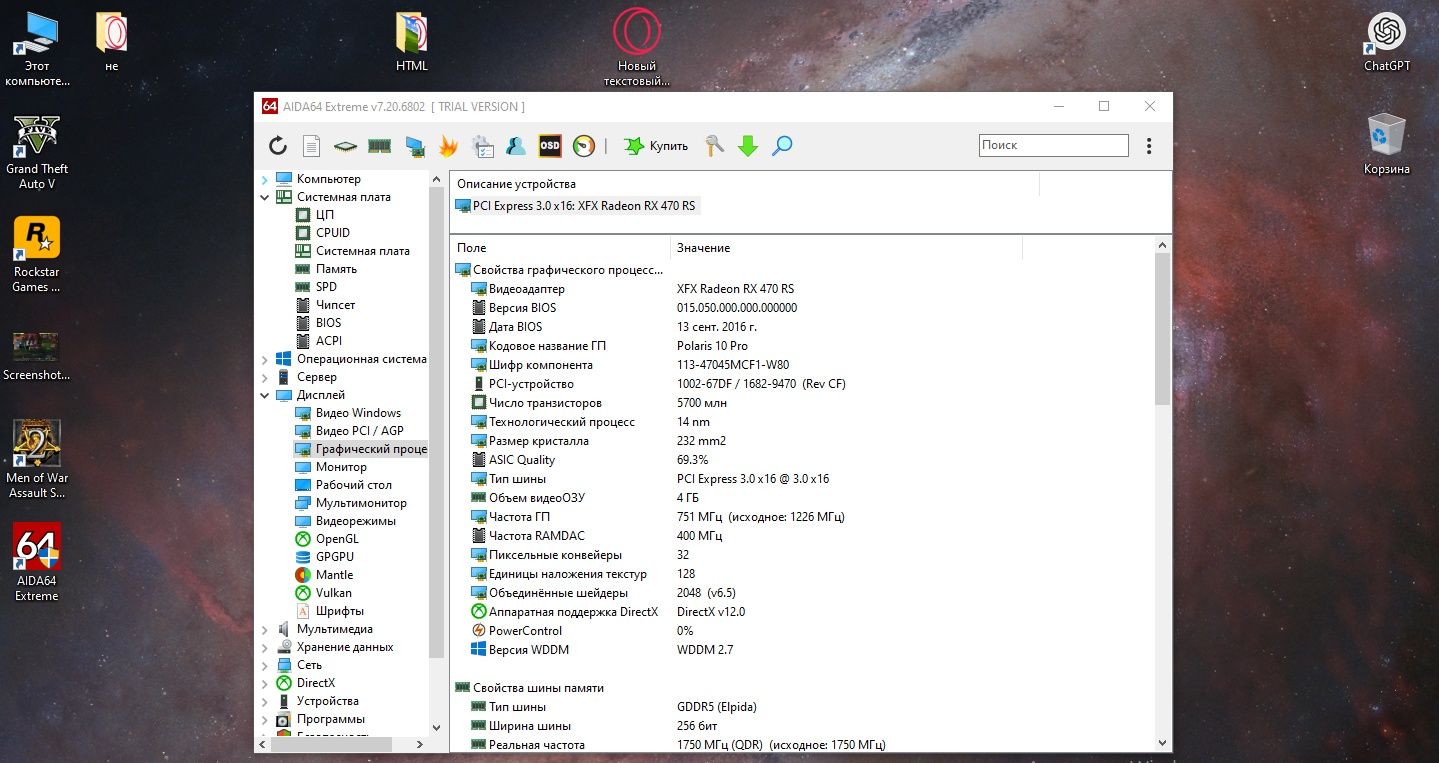
Task: Collapse the Дисплей tree node
Action: point(264,395)
